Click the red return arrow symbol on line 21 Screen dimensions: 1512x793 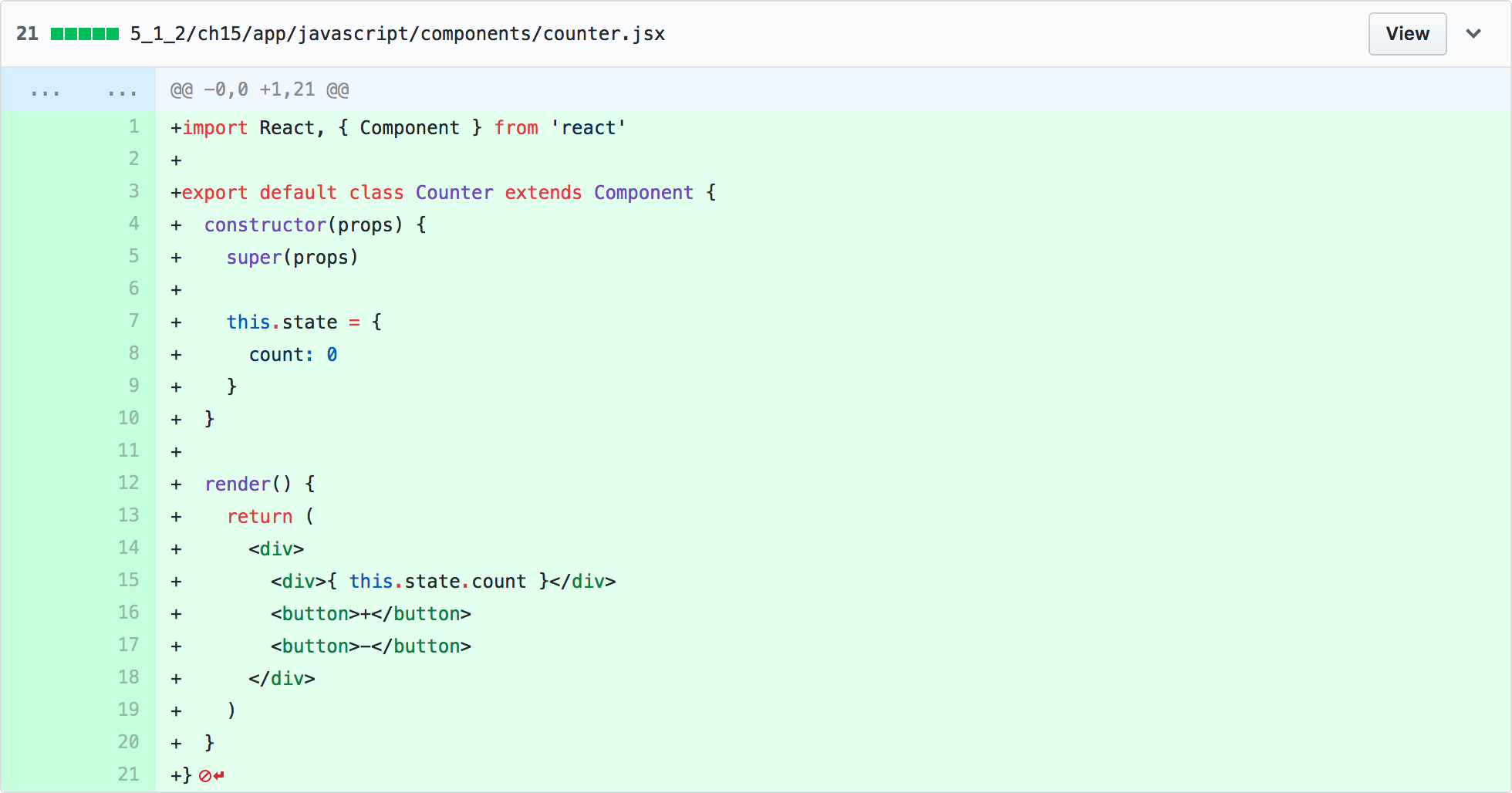(x=219, y=774)
